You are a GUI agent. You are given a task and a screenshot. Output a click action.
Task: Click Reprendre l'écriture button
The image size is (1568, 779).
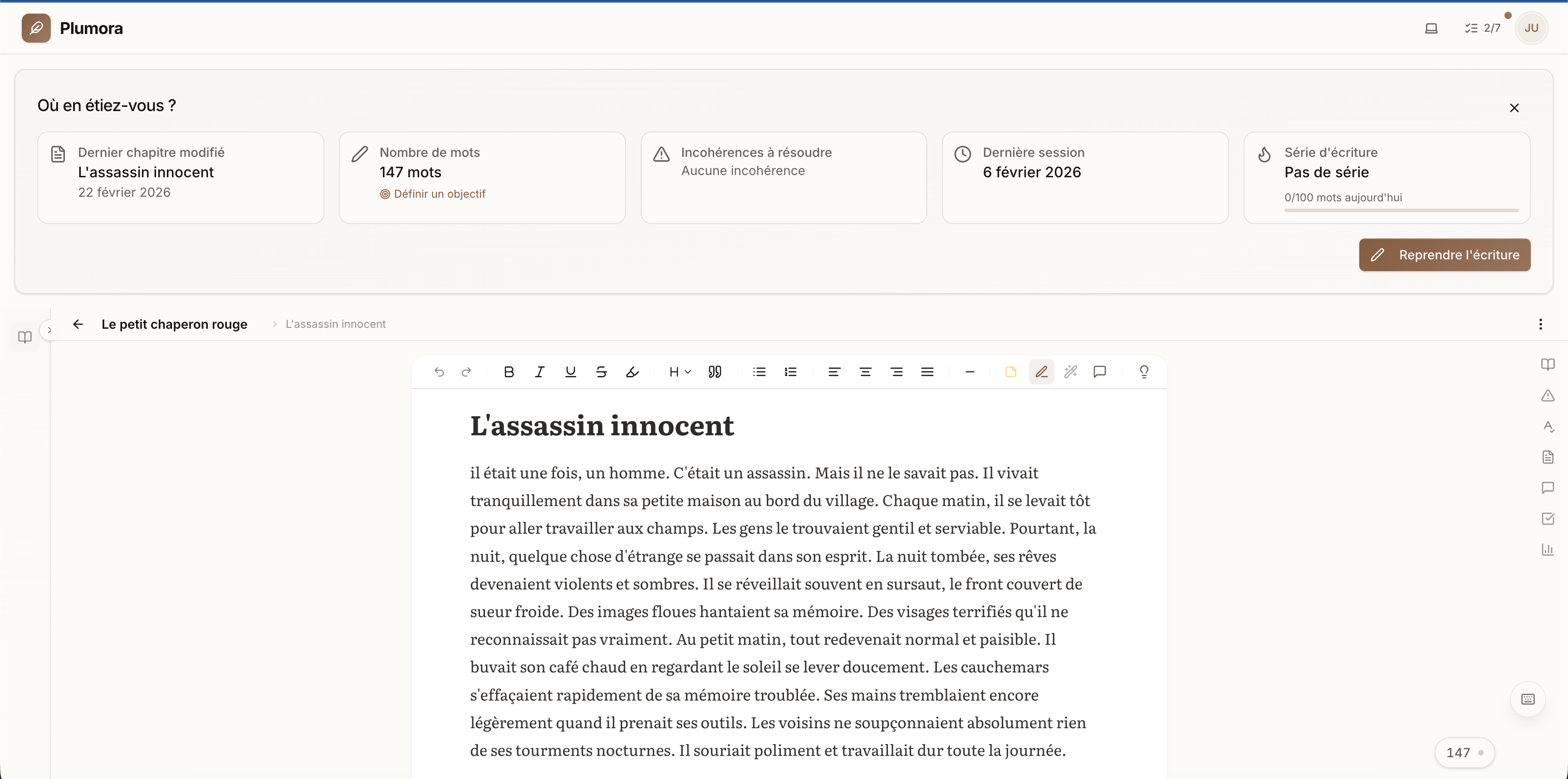click(1445, 255)
